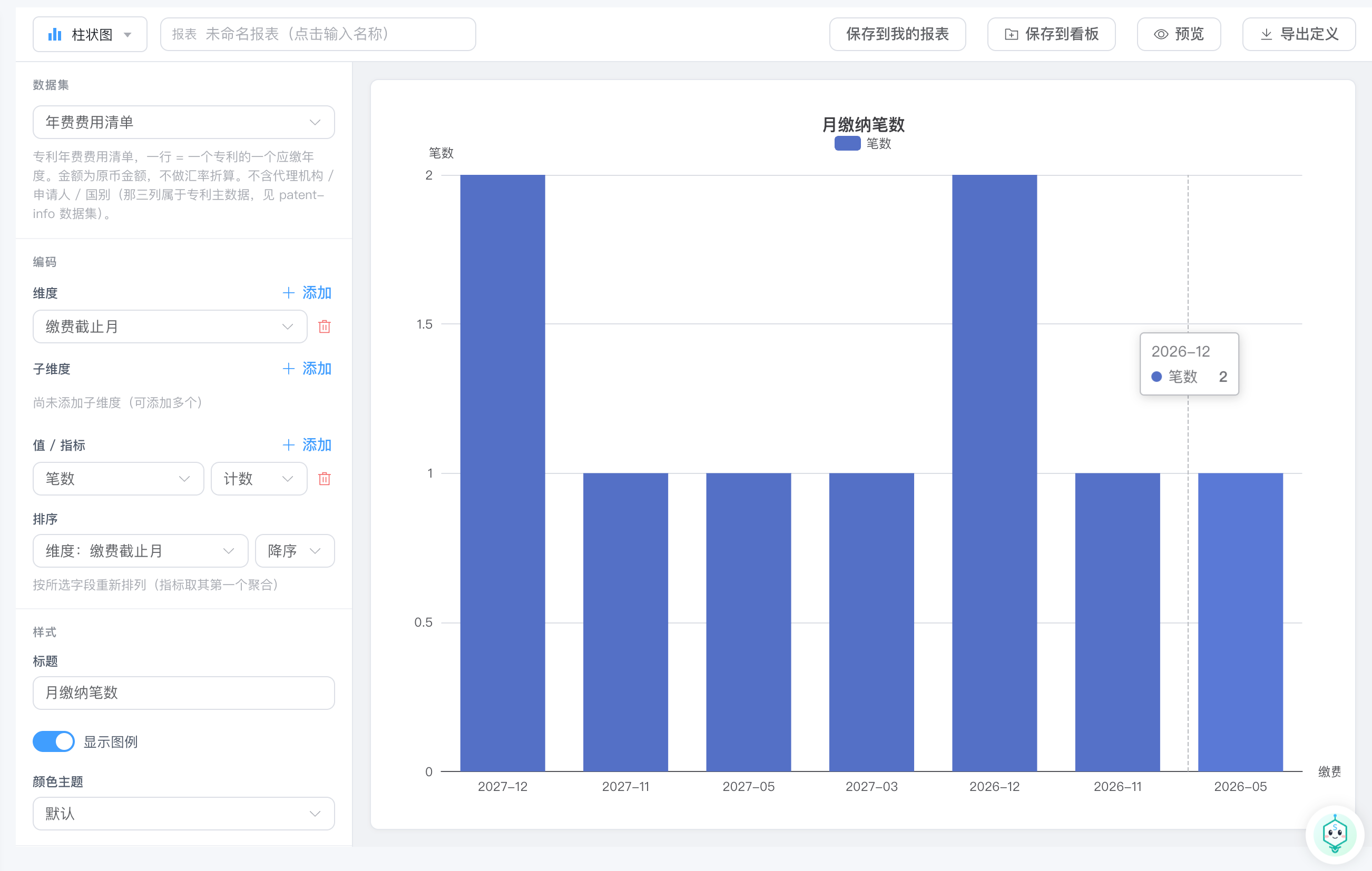Add a new 值 / 指标 metric
Screen dimensions: 1372x871
click(x=307, y=444)
